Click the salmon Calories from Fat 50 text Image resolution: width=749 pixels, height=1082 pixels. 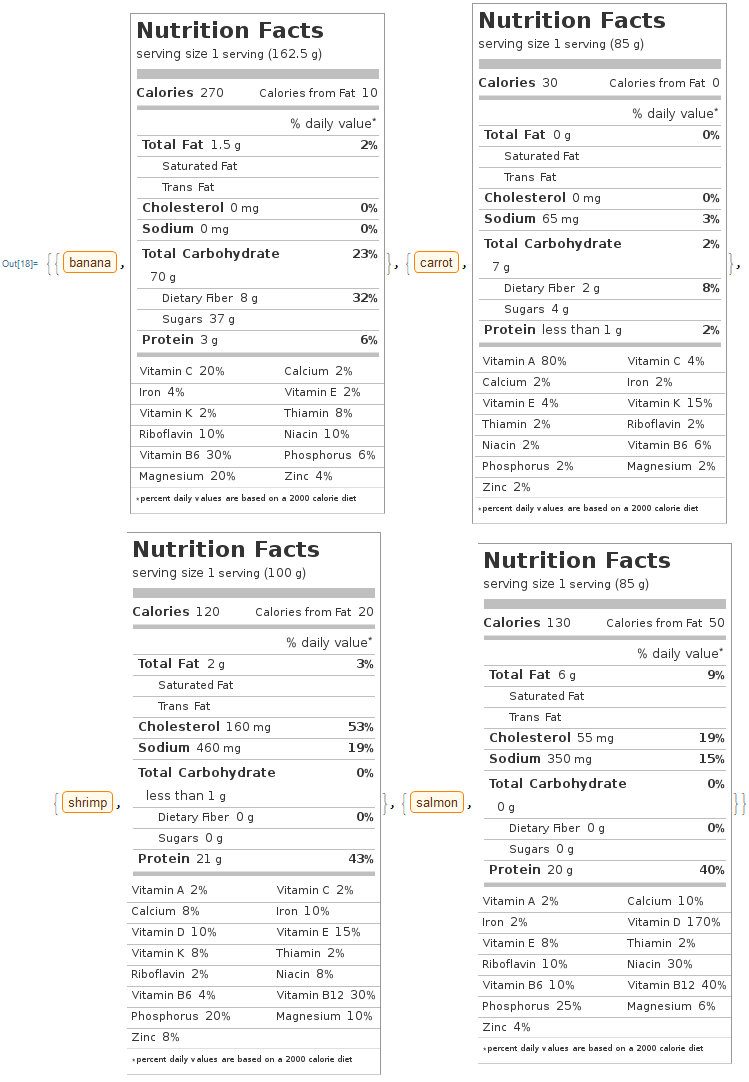[x=665, y=623]
